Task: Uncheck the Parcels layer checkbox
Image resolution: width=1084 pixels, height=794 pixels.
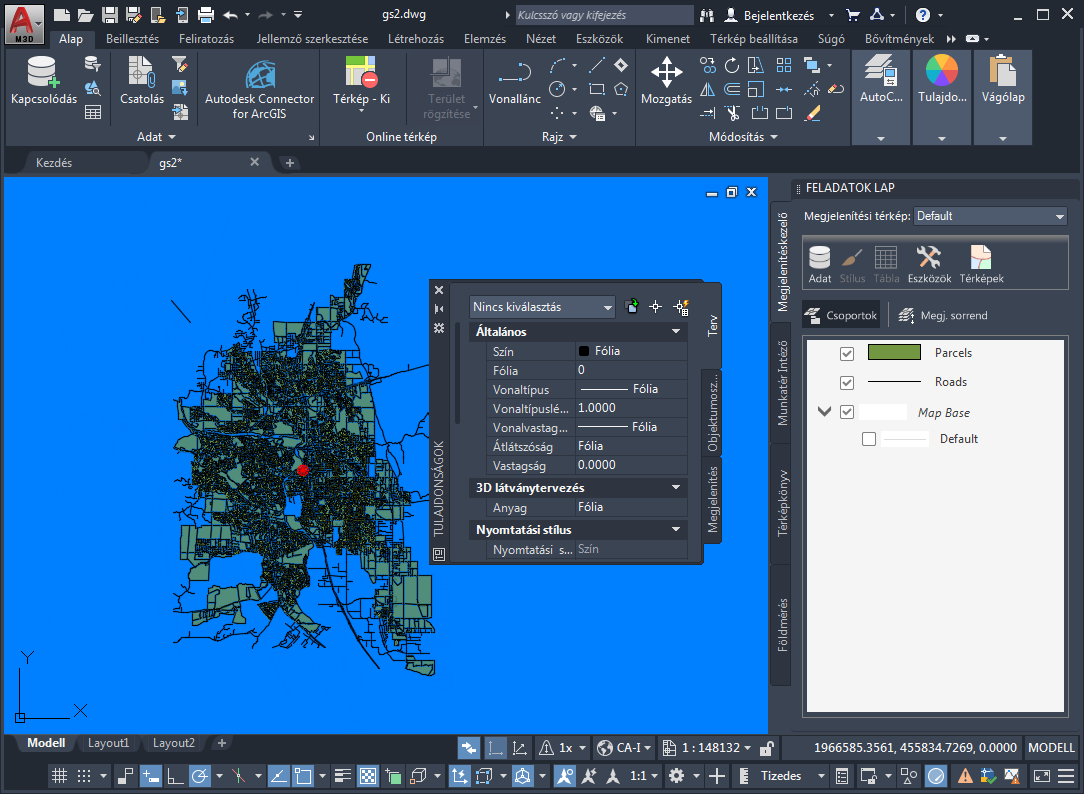Action: click(847, 353)
